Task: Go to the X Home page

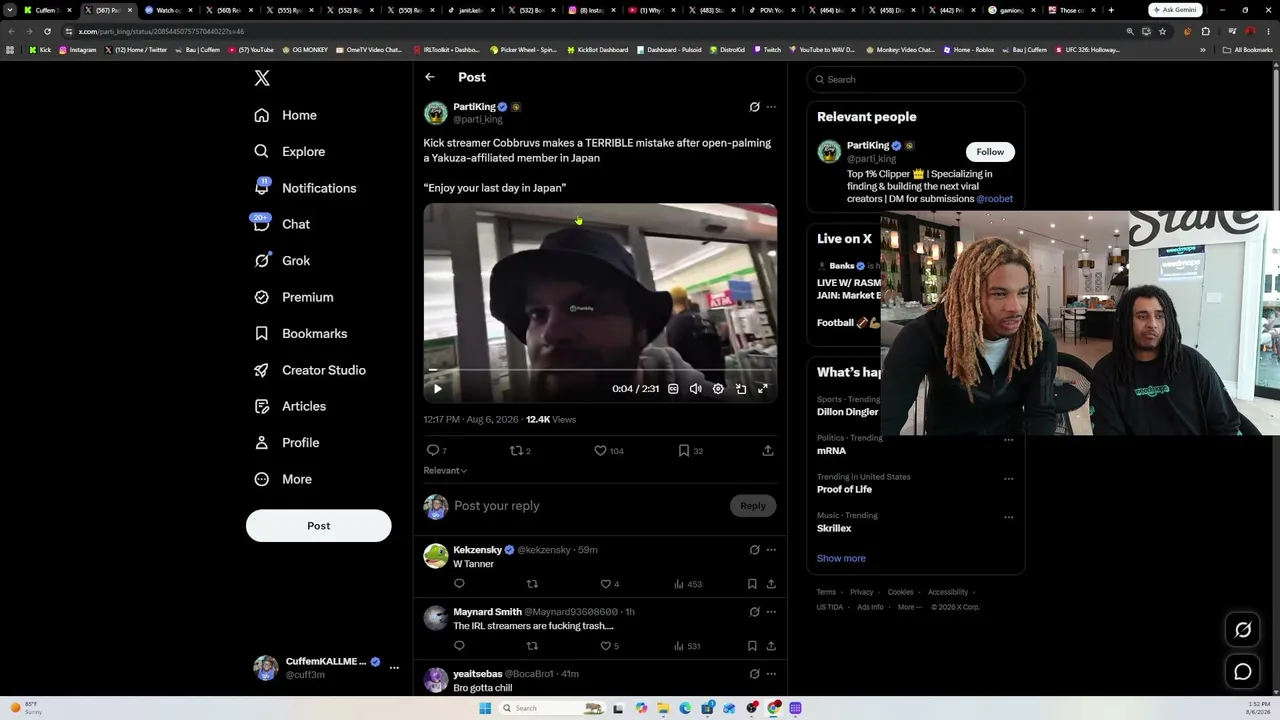Action: (x=285, y=115)
